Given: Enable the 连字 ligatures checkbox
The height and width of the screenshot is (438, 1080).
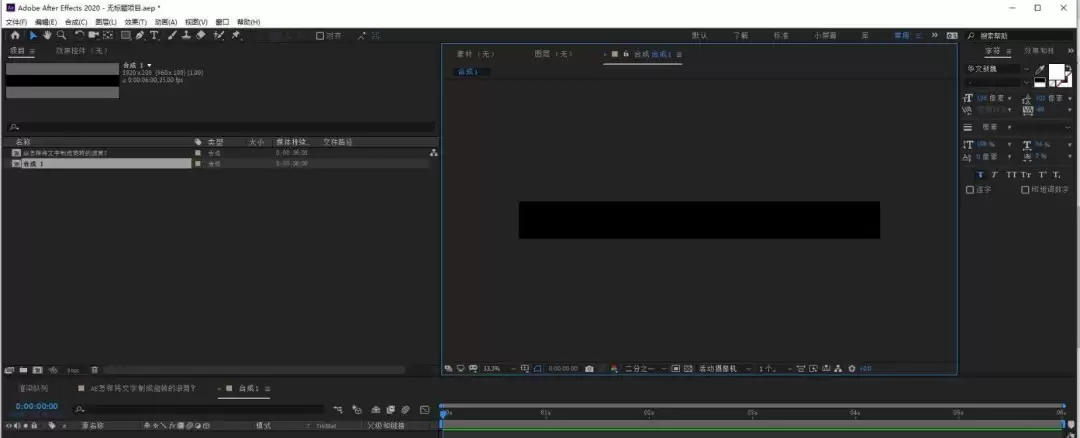Looking at the screenshot, I should click(970, 189).
